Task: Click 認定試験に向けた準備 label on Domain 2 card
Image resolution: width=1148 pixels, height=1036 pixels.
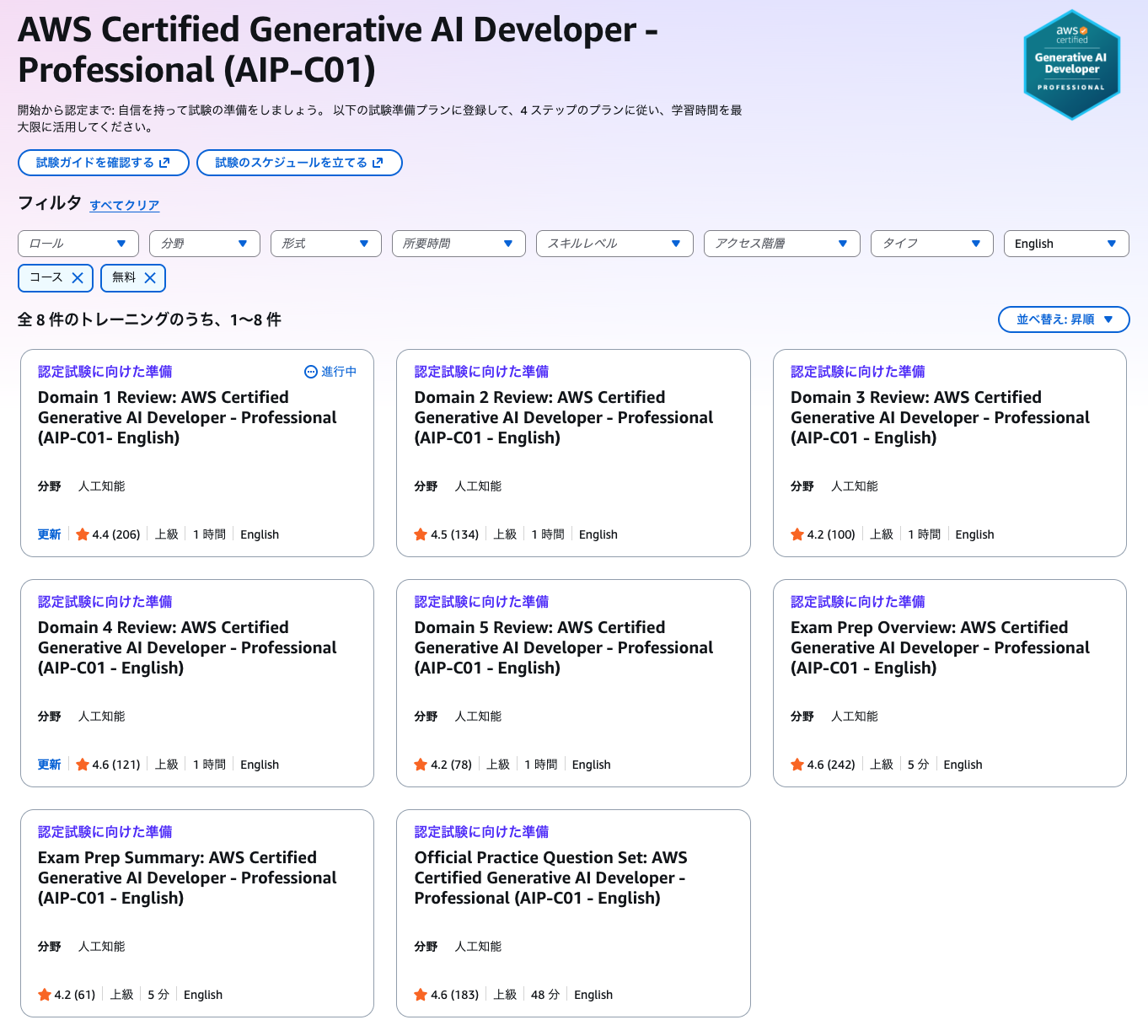Action: tap(481, 372)
